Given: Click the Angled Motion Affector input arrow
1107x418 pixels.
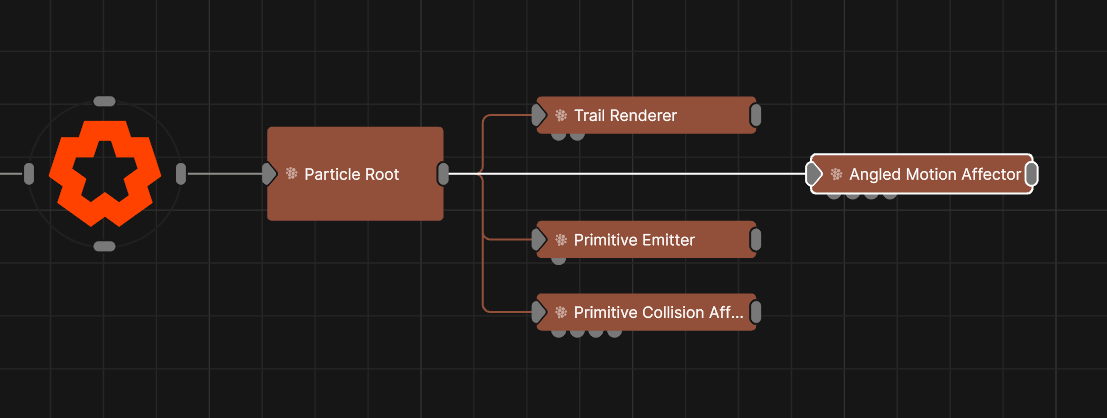Looking at the screenshot, I should tap(814, 175).
